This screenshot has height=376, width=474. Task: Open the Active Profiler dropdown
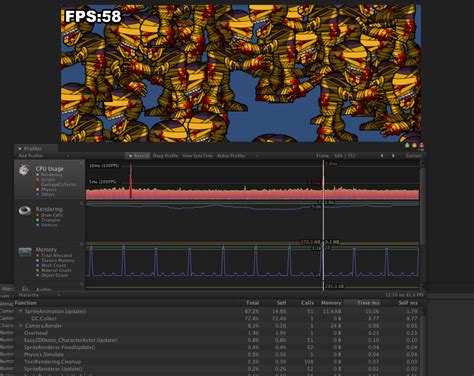(238, 156)
